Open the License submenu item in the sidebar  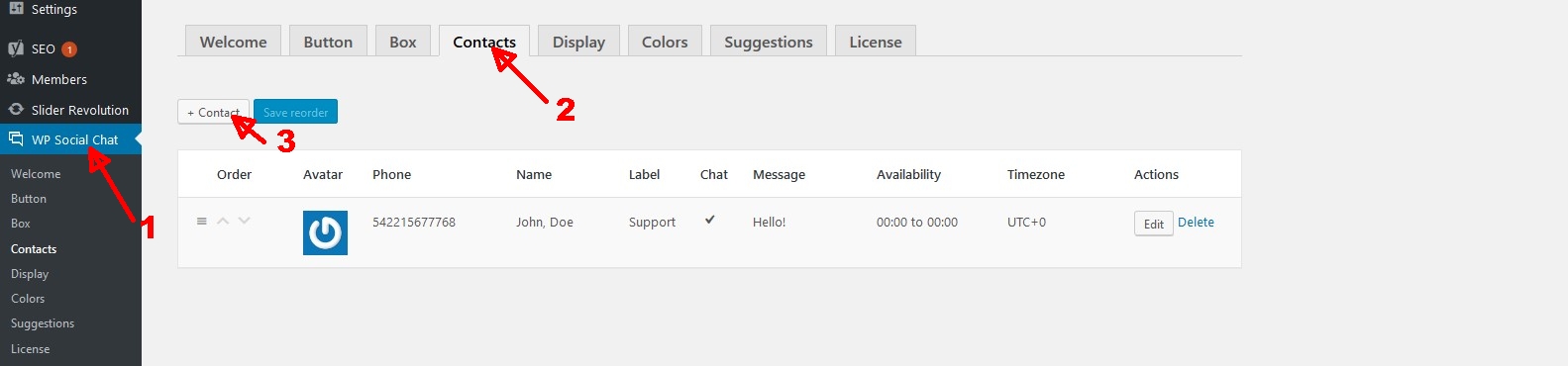tap(30, 348)
